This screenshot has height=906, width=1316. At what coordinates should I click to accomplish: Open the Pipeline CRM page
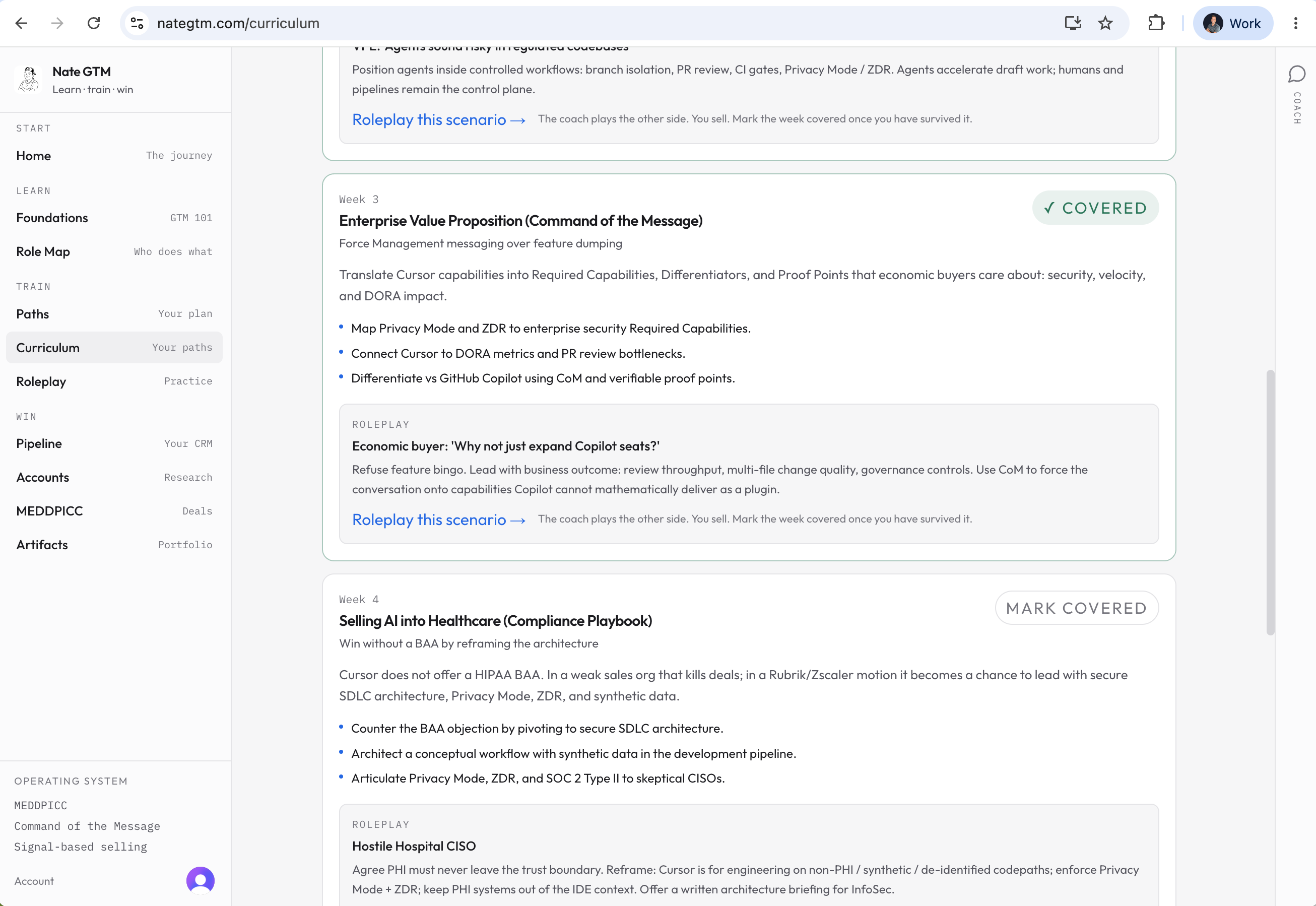point(114,443)
